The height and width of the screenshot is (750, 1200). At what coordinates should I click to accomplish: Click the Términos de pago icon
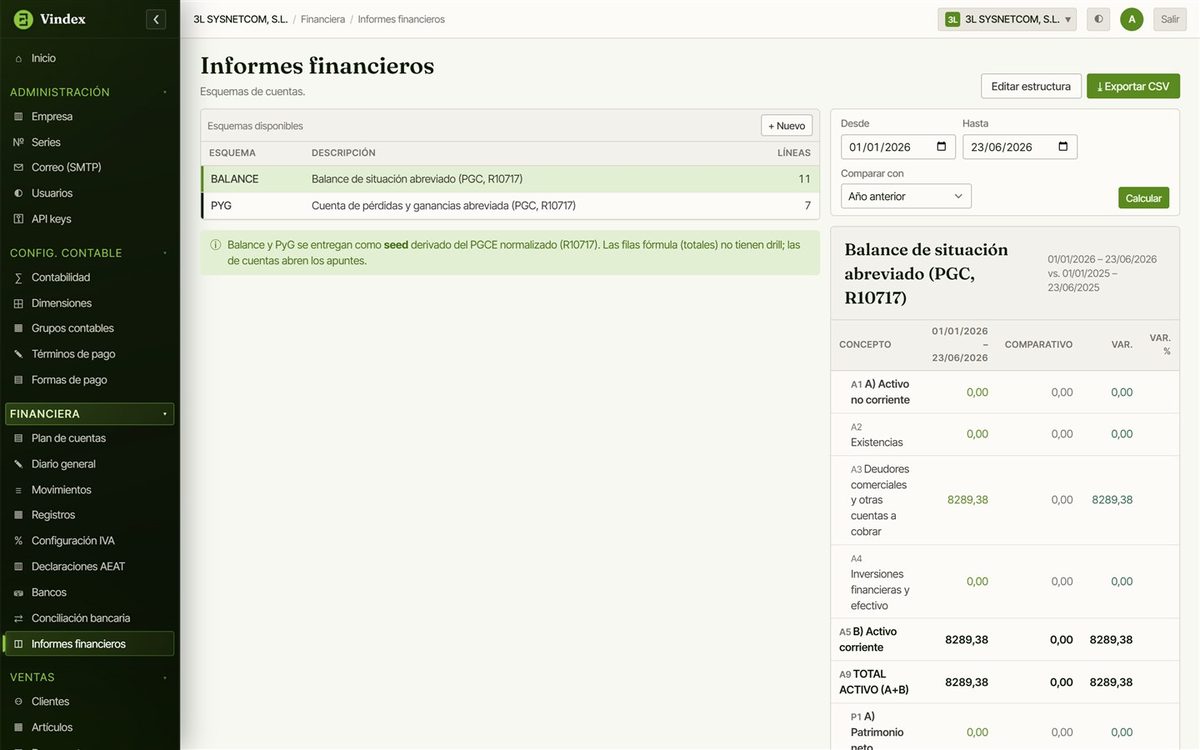click(18, 354)
